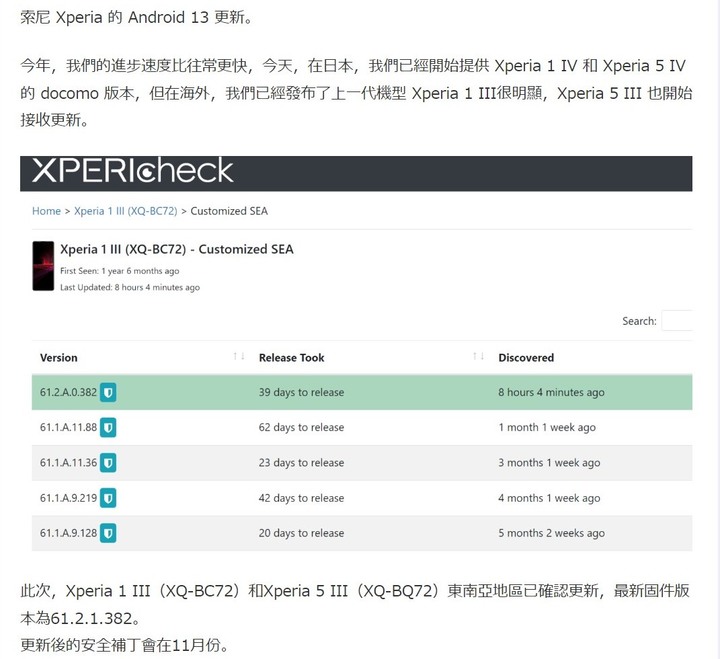The width and height of the screenshot is (720, 659).
Task: Sort by the Release Took column header
Action: tap(292, 358)
